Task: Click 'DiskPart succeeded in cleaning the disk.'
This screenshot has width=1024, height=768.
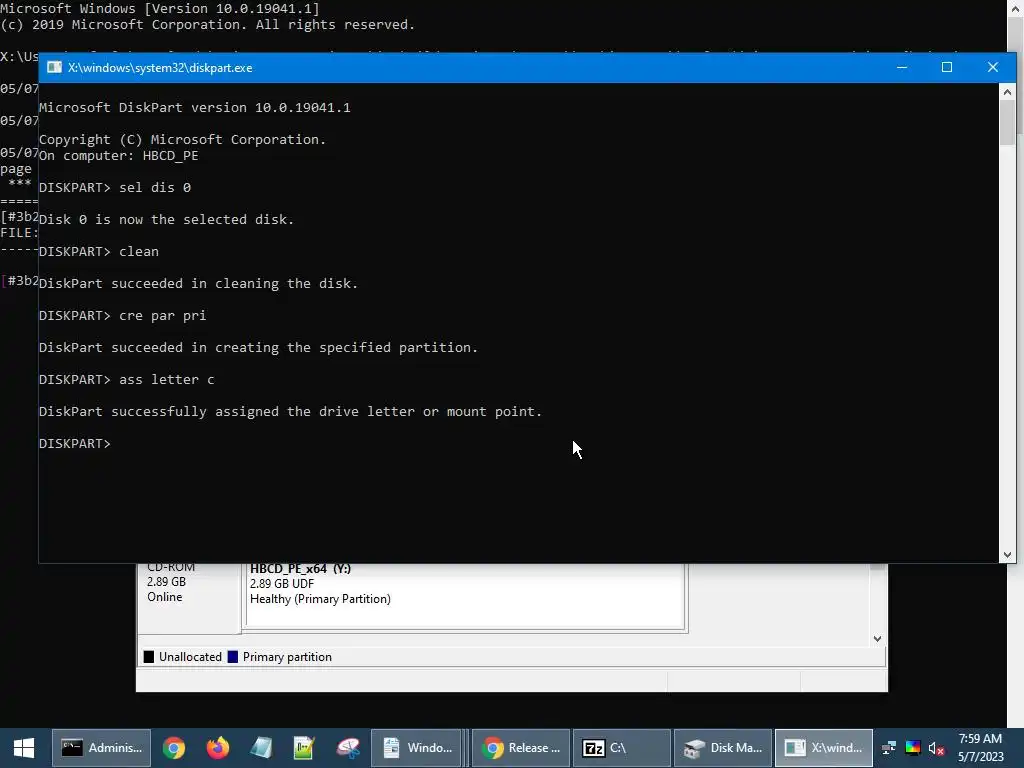Action: [199, 283]
